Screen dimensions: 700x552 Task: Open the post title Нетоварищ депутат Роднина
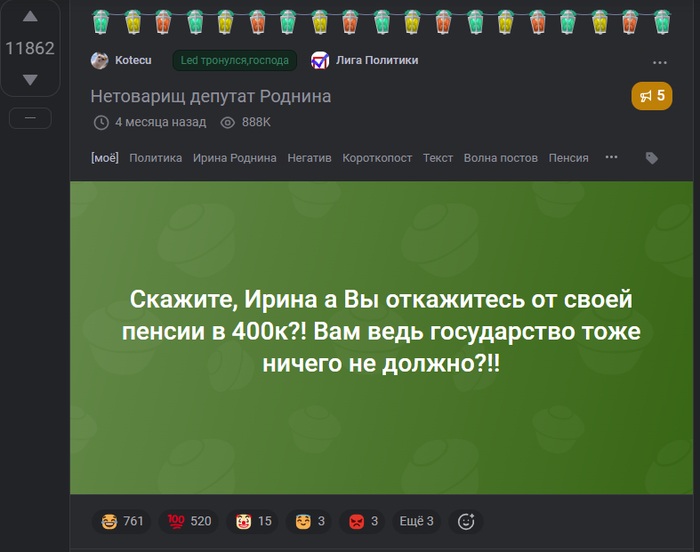coord(211,96)
